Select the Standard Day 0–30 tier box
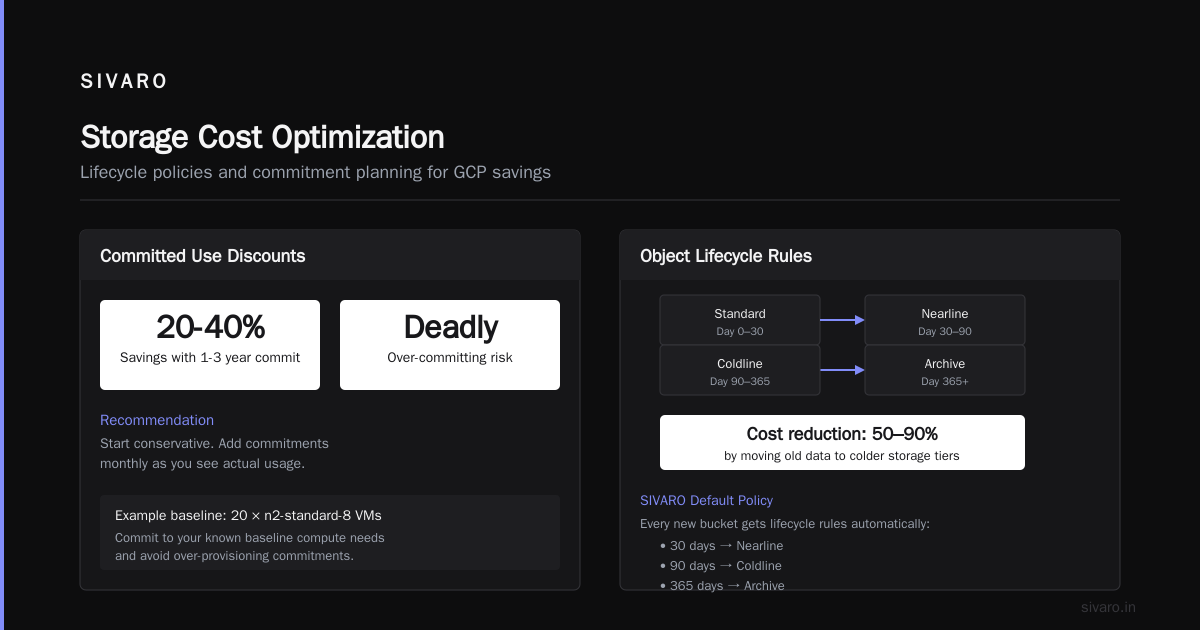 coord(740,320)
